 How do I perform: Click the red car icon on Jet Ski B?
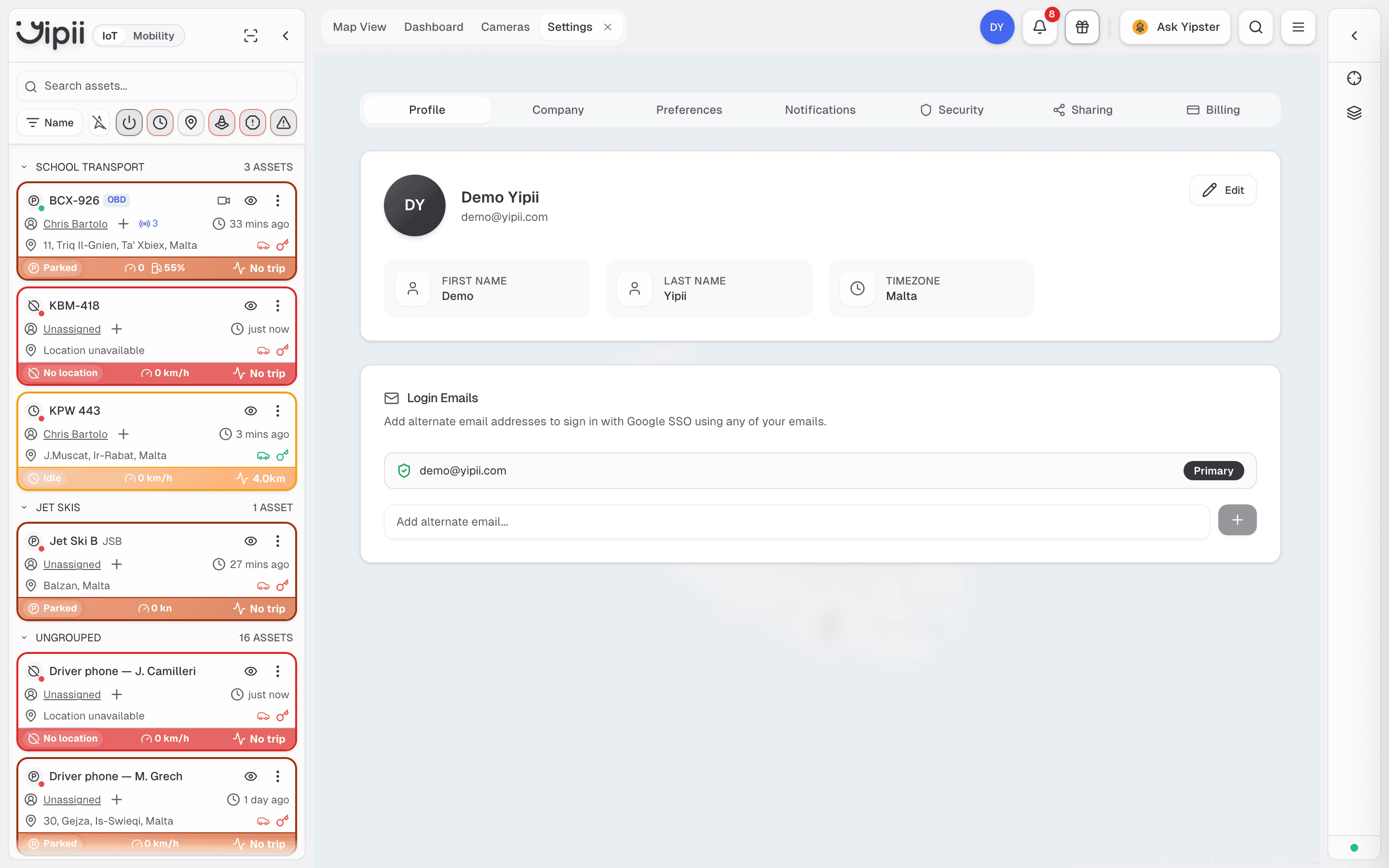(263, 586)
